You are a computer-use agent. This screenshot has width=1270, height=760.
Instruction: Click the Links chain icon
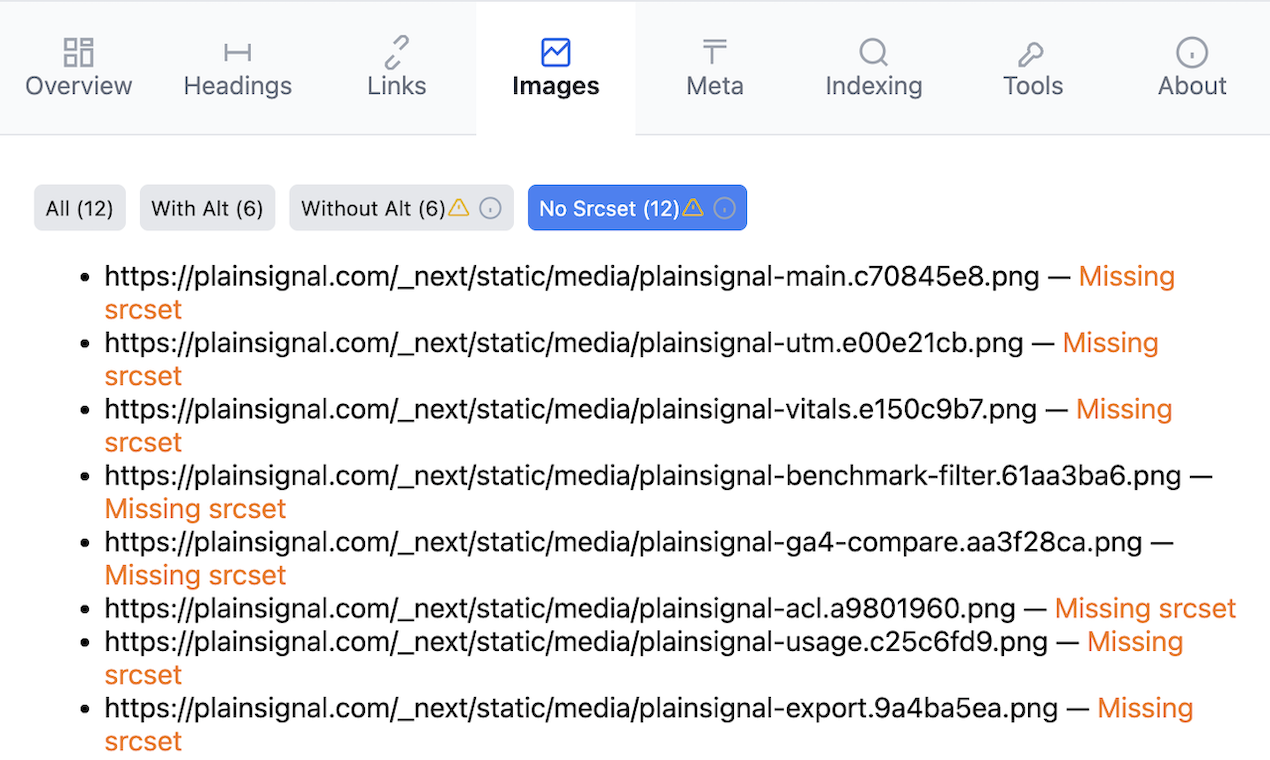tap(397, 52)
